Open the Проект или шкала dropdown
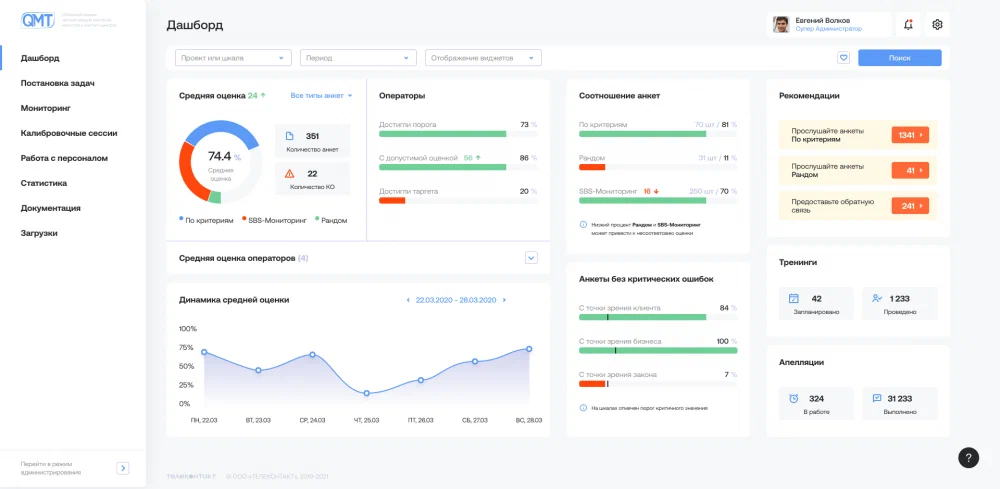This screenshot has width=1000, height=489. click(234, 58)
